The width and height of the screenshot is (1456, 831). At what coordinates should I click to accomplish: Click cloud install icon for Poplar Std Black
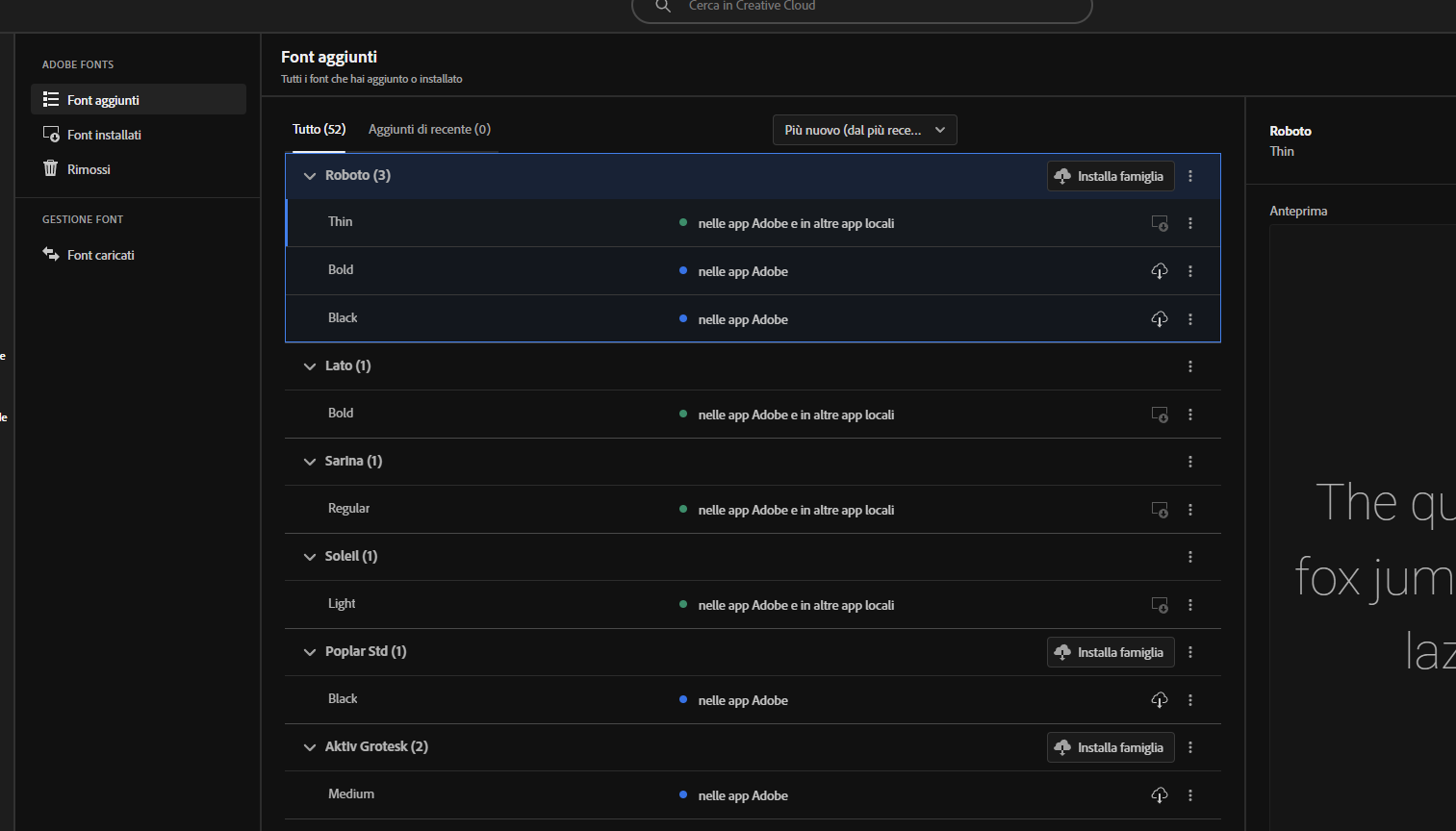pos(1160,700)
